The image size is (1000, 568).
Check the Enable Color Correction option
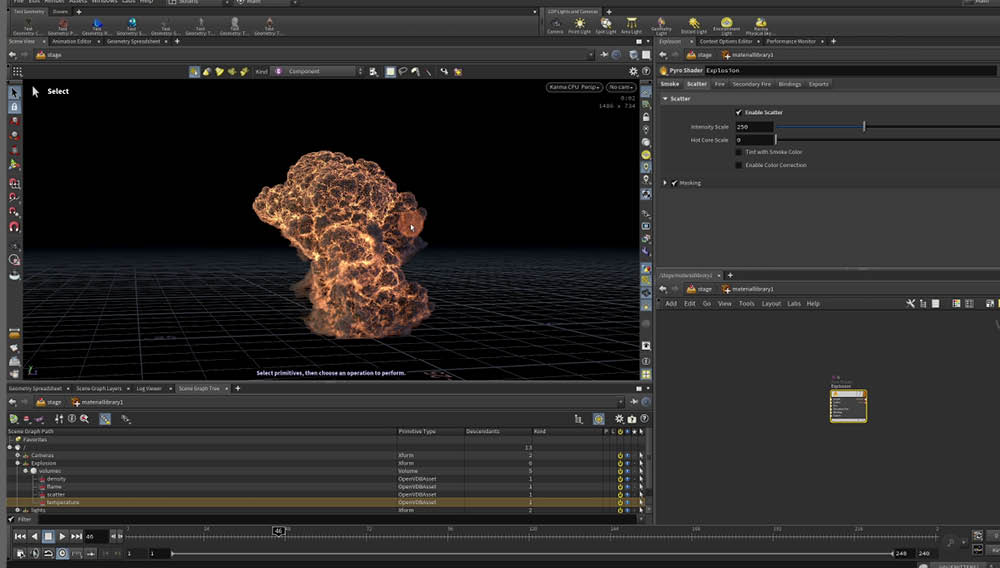739,165
